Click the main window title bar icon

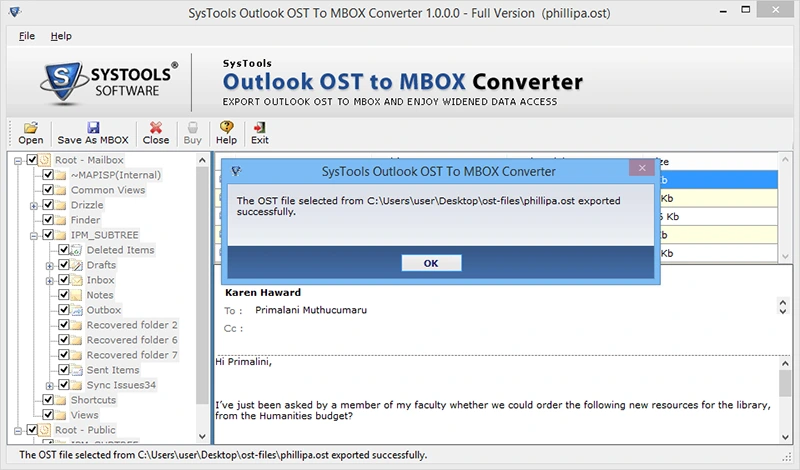point(15,12)
